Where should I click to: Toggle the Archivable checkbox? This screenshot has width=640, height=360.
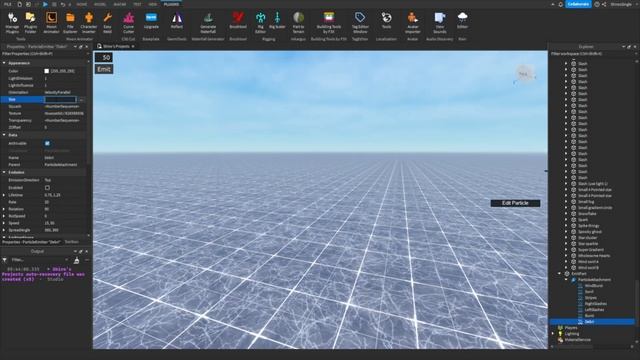pyautogui.click(x=47, y=143)
